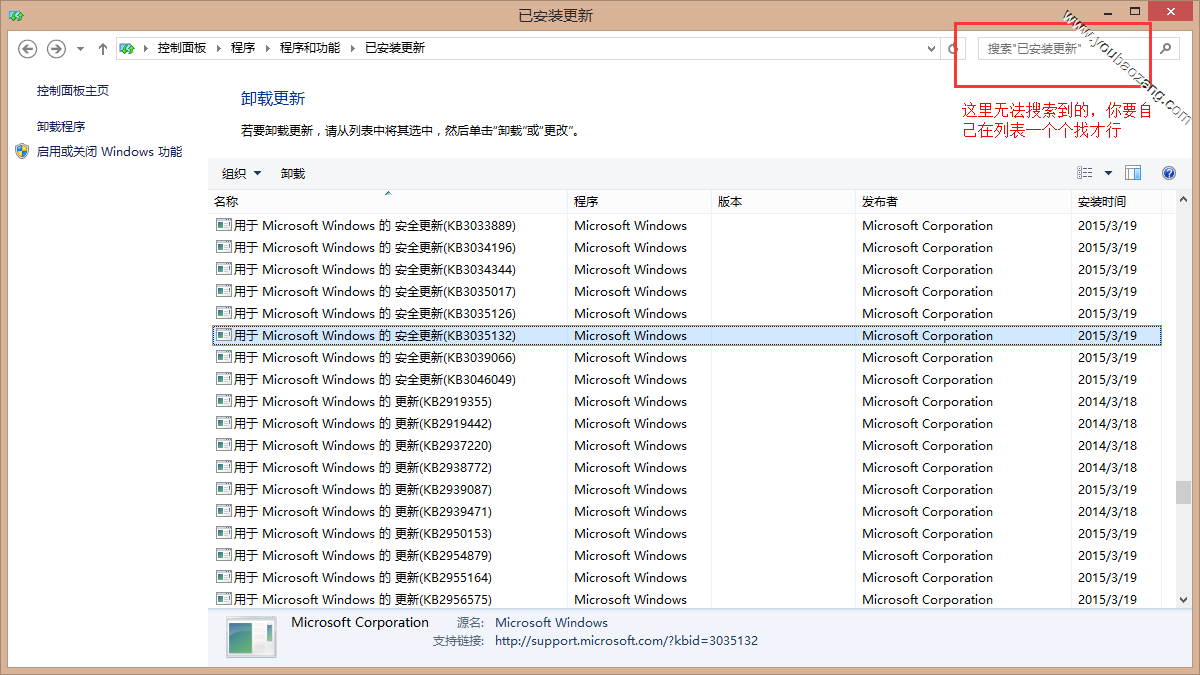Navigate to 控制面板 in the breadcrumb
This screenshot has width=1200, height=675.
pos(182,48)
